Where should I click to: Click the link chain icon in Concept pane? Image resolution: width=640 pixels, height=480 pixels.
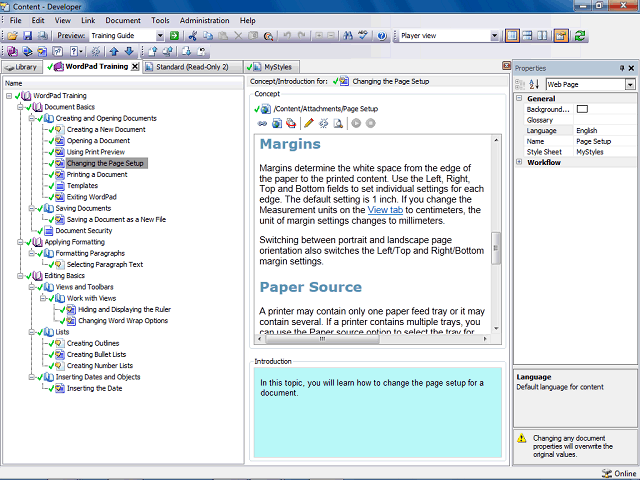click(x=262, y=123)
